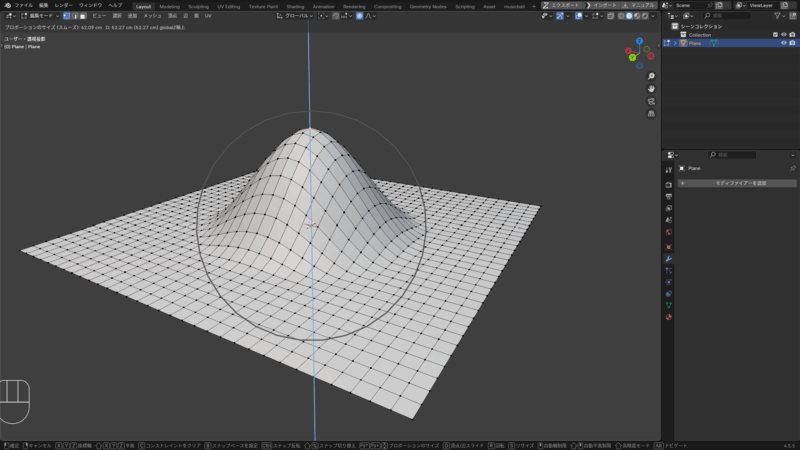Screen dimensions: 800x450
Task: Click the viewport zoom magnifier icon
Action: [651, 76]
